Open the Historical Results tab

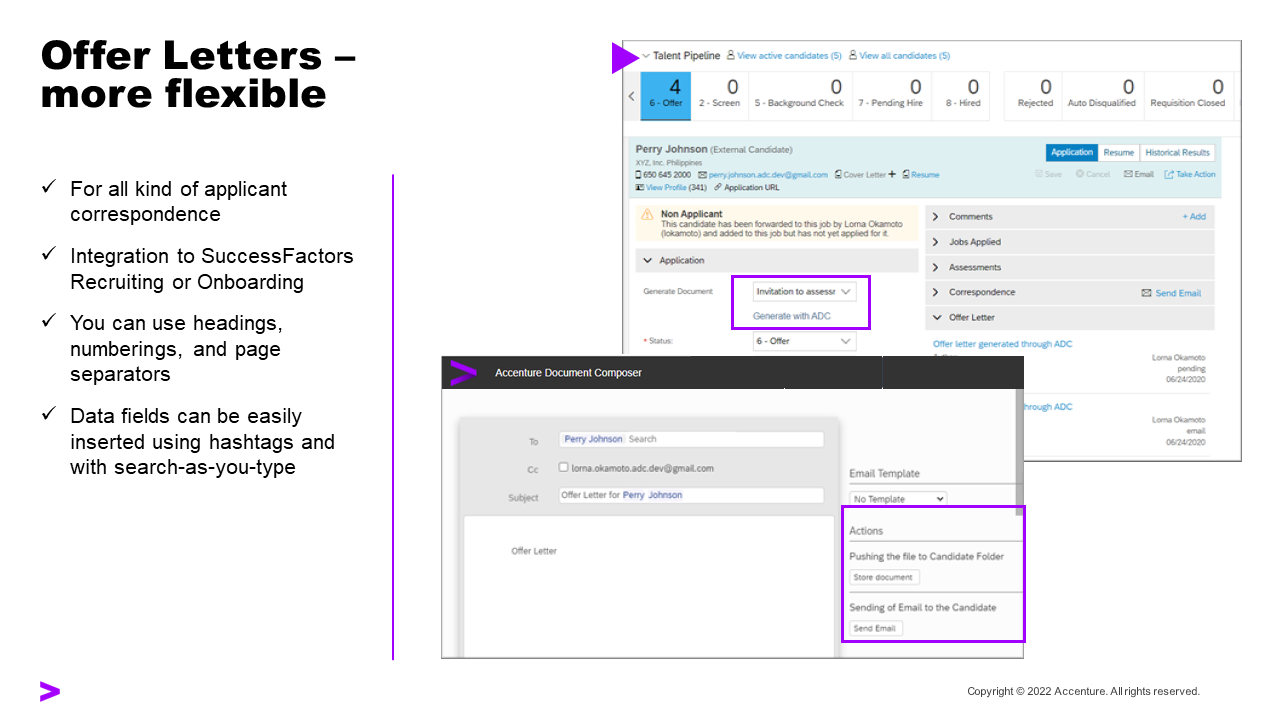(1177, 153)
